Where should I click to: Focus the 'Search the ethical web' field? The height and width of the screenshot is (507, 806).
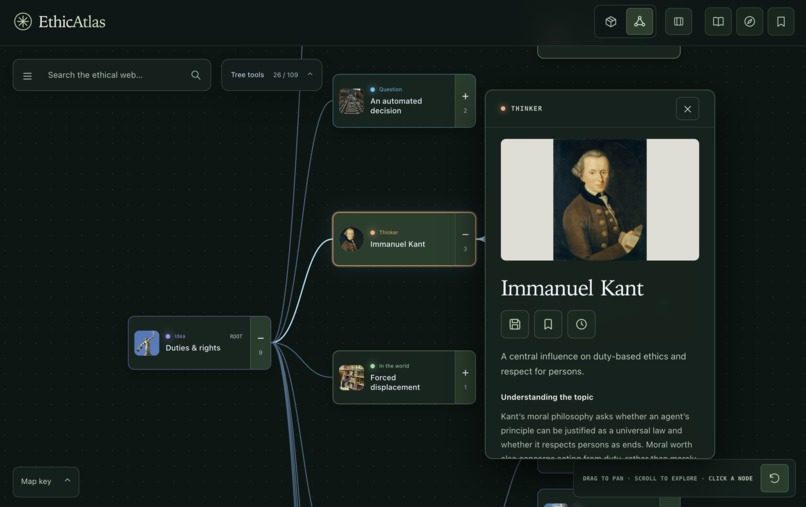(112, 75)
